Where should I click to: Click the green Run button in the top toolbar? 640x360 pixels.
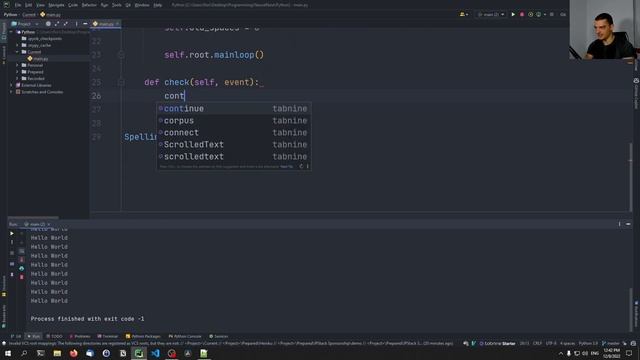coord(513,14)
